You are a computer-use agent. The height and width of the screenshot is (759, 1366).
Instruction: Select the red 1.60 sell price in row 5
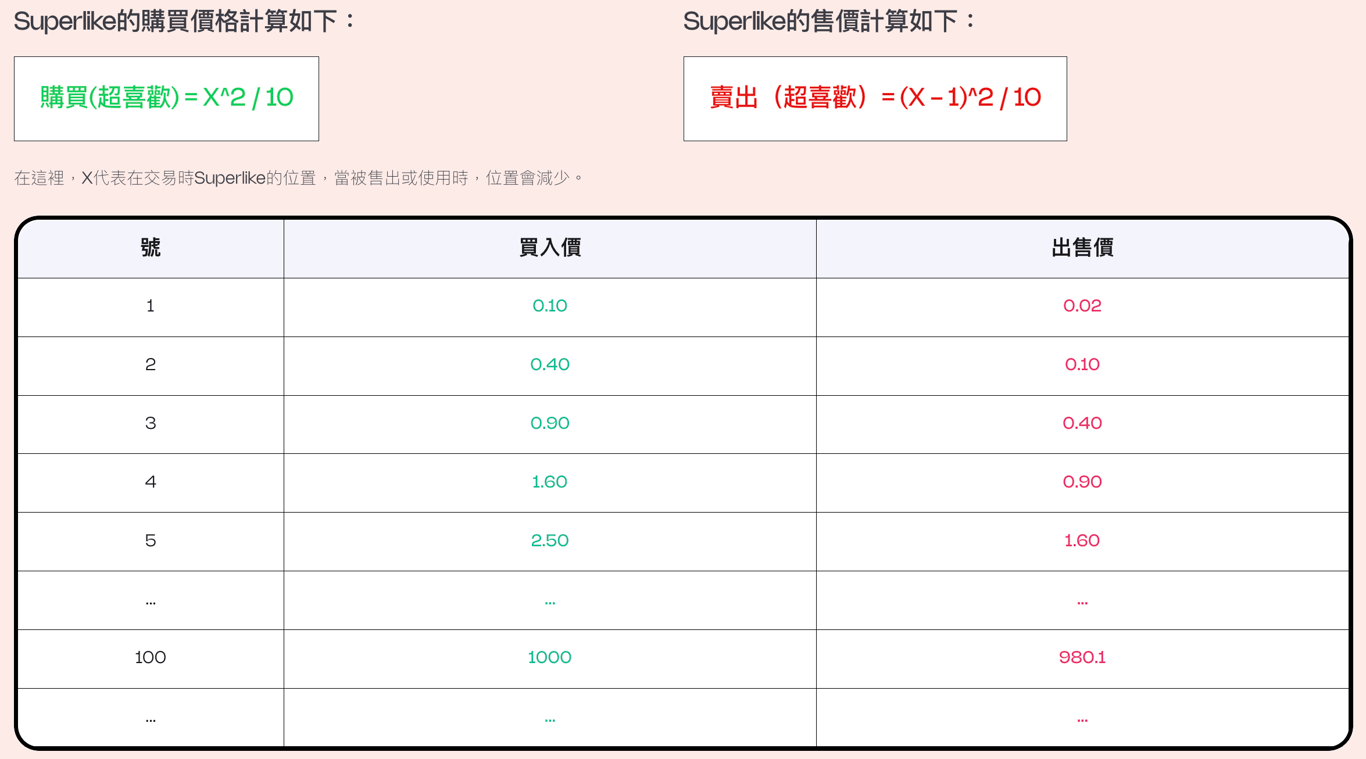coord(1082,541)
